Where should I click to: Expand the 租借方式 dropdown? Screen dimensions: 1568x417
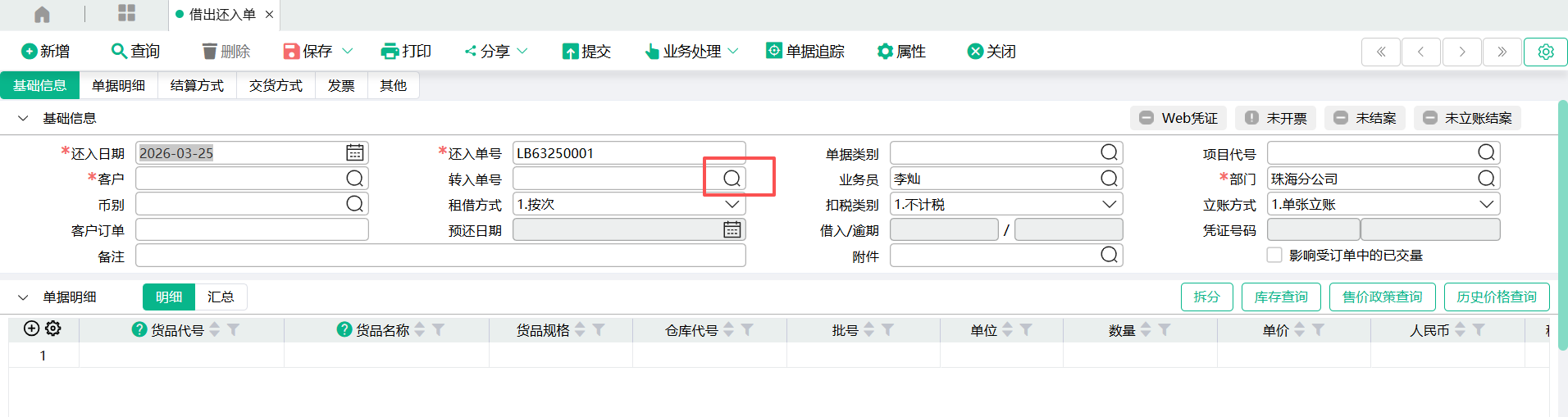coord(732,205)
